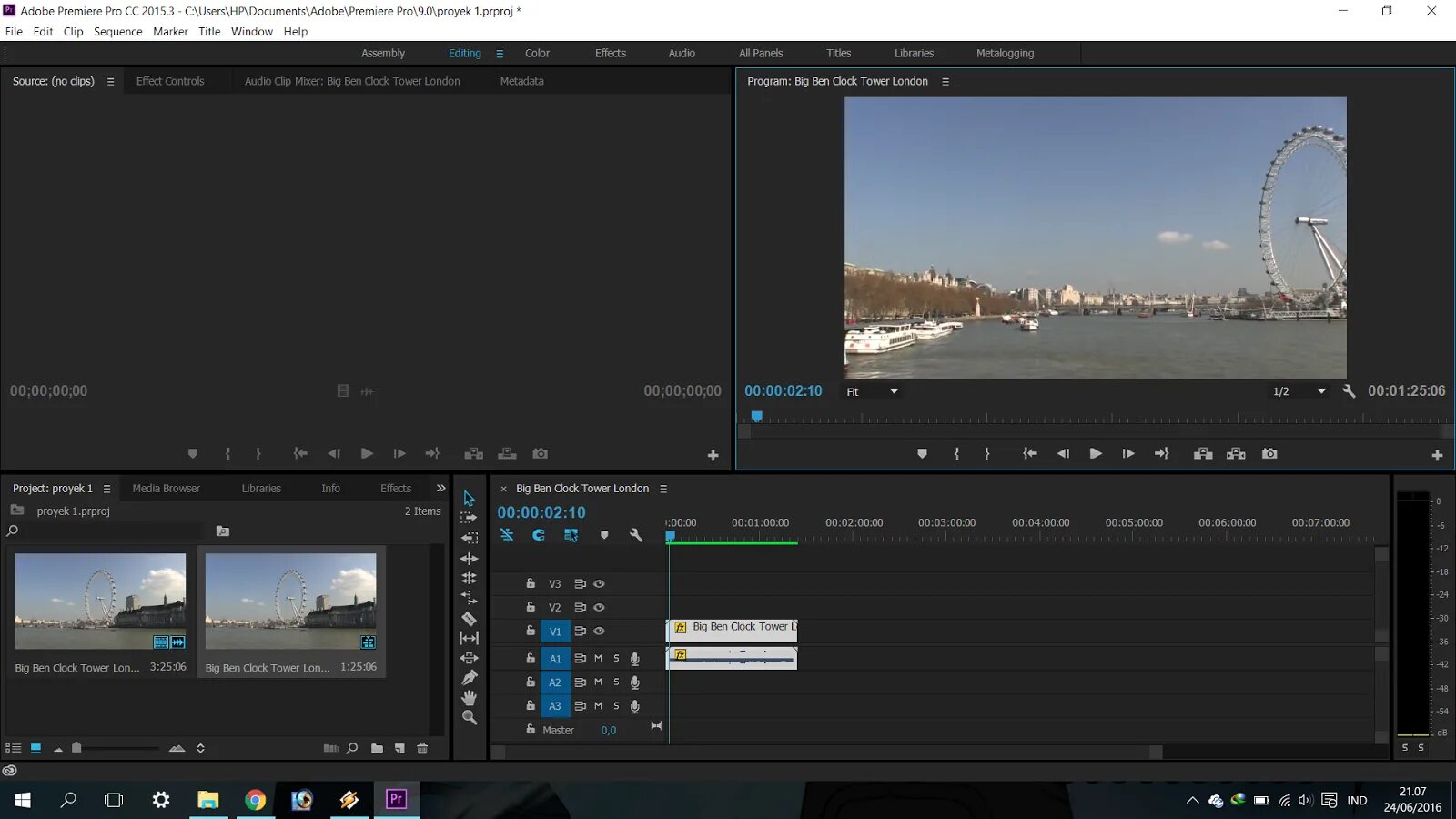Viewport: 1456px width, 819px height.
Task: Open Program monitor settings wrench
Action: 1349,391
